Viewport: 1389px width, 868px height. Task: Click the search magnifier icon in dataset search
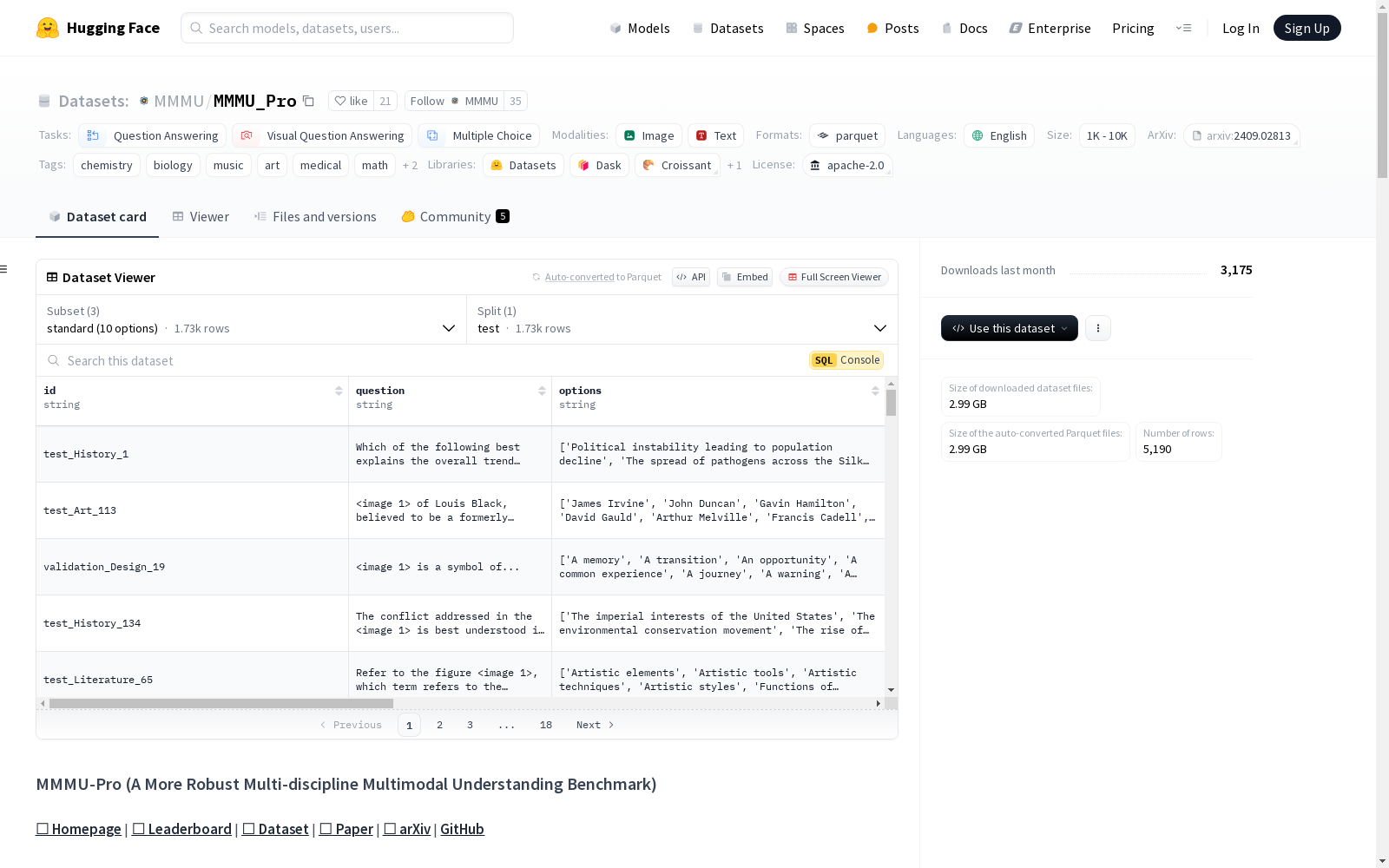[x=54, y=360]
